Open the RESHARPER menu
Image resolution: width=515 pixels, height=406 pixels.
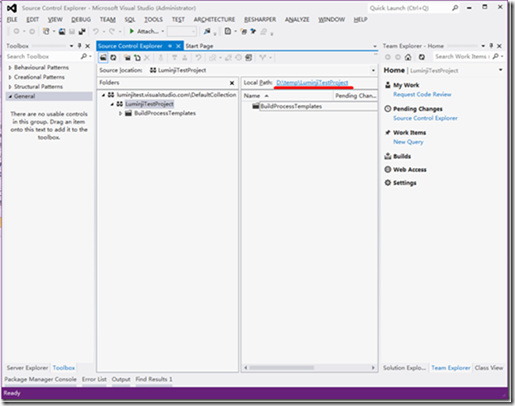tap(260, 20)
